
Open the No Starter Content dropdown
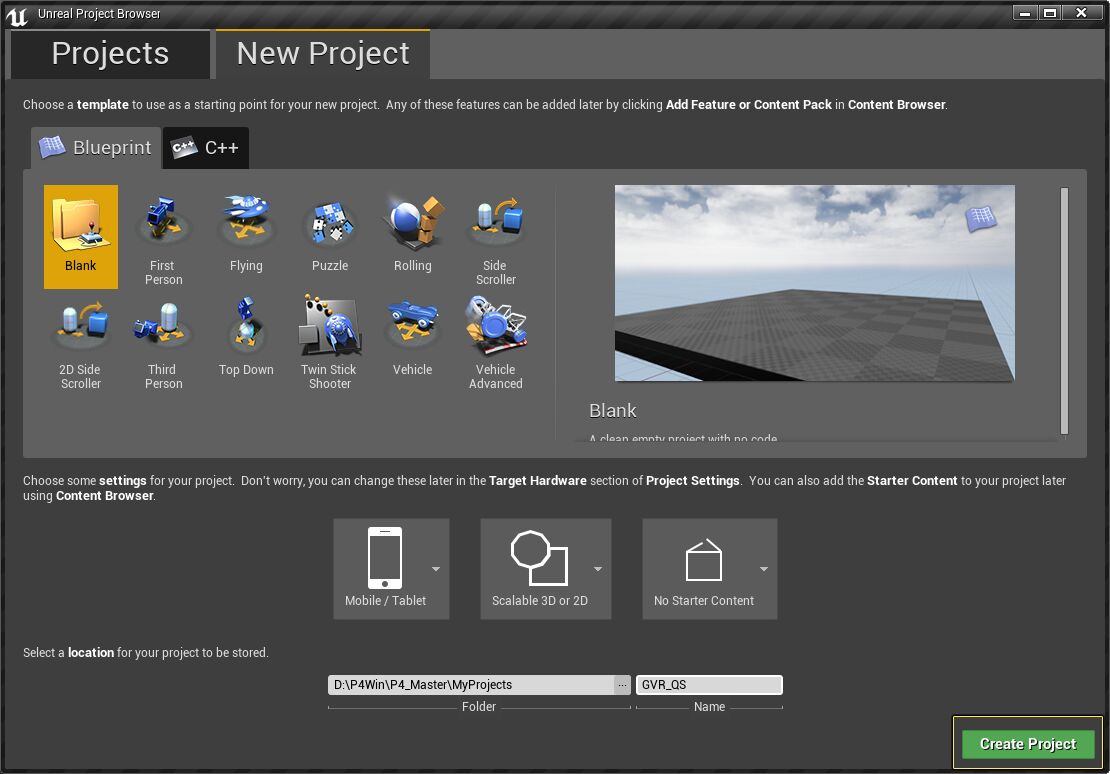(x=763, y=568)
